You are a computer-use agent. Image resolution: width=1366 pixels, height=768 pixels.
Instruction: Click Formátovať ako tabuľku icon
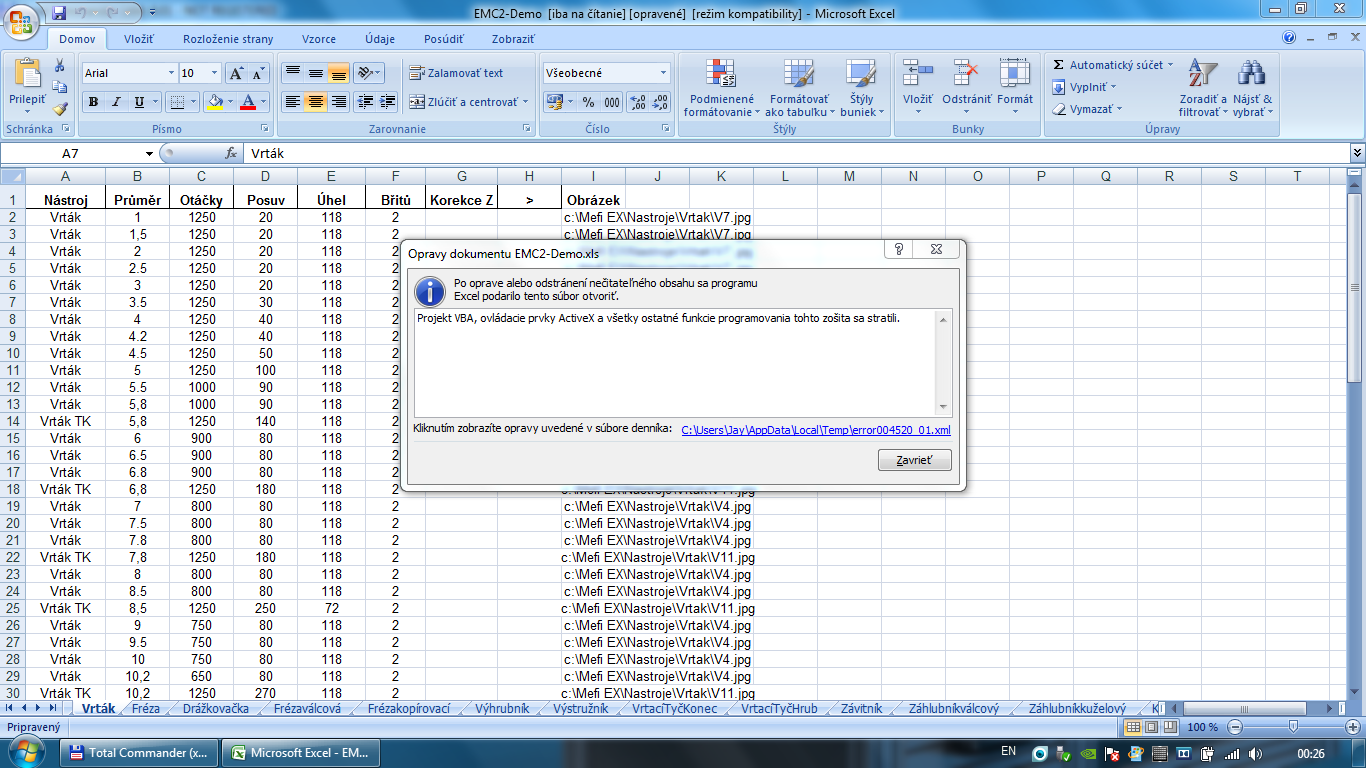(798, 74)
